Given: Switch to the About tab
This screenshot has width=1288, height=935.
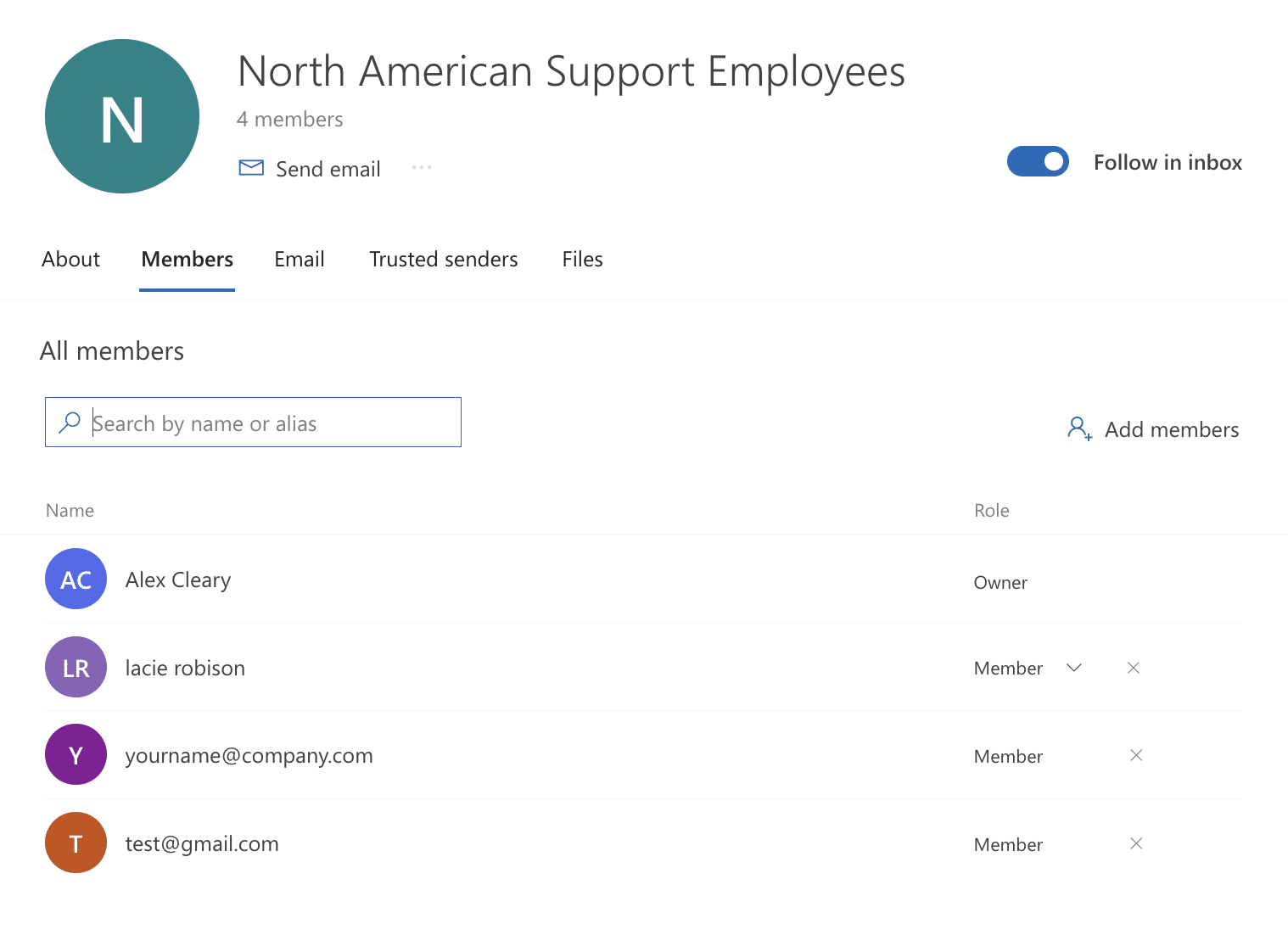Looking at the screenshot, I should click(x=71, y=260).
